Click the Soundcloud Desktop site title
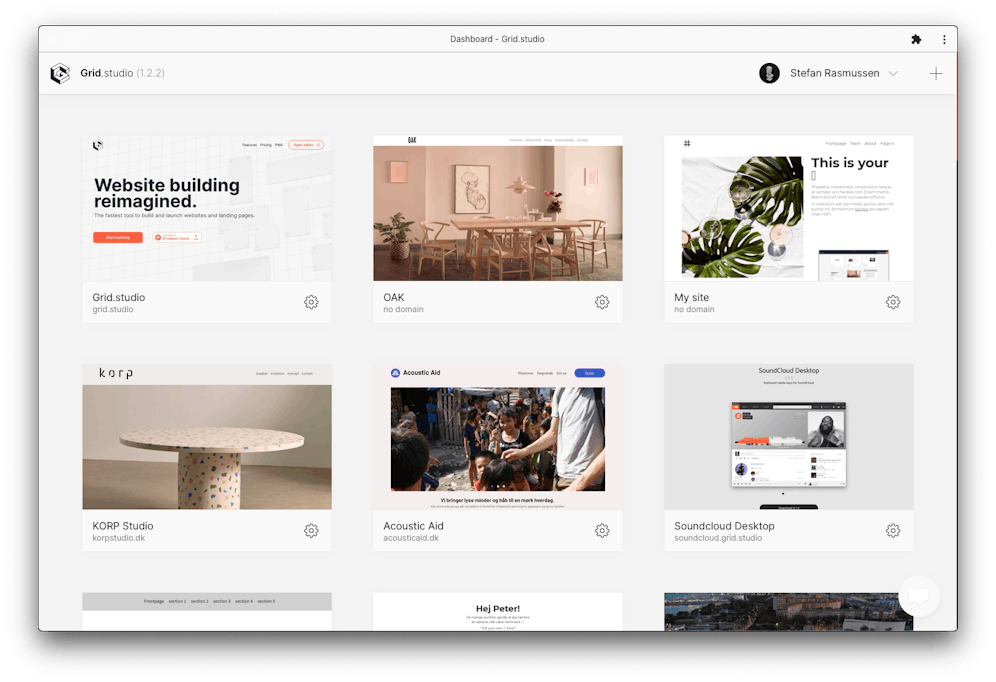 (724, 526)
